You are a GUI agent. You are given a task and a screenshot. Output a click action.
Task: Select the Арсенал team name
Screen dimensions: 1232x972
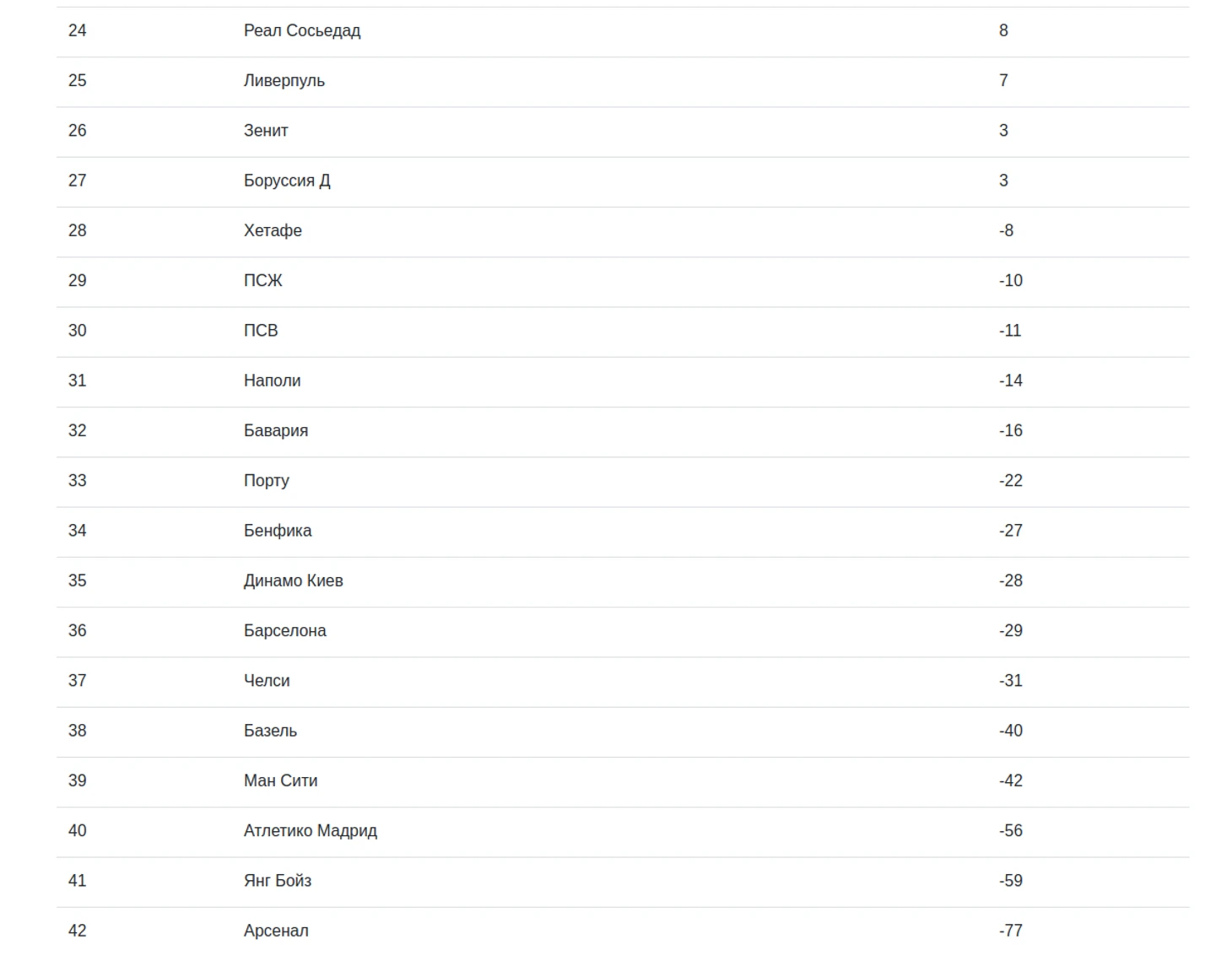(x=276, y=931)
